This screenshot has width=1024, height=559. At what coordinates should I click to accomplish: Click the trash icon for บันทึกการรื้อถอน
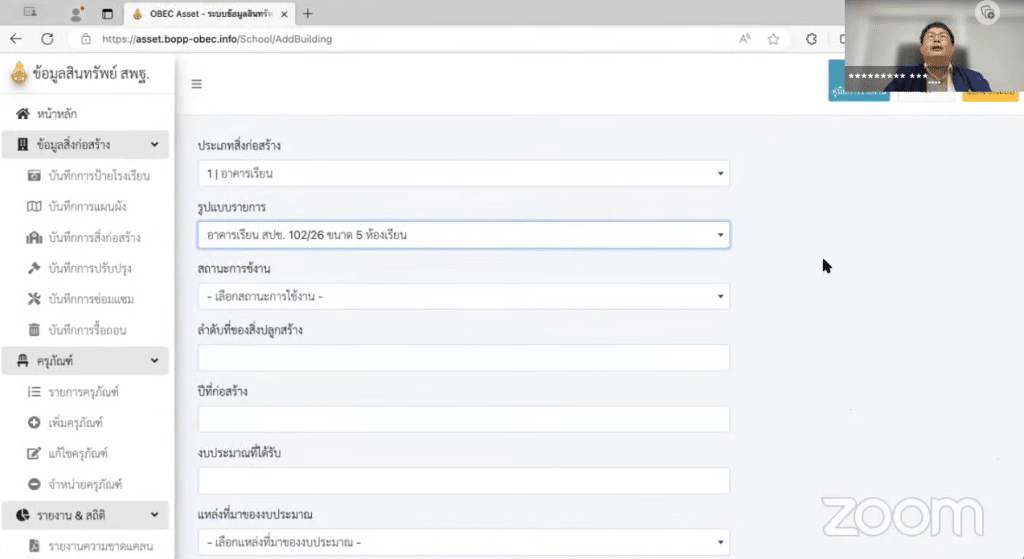click(34, 330)
